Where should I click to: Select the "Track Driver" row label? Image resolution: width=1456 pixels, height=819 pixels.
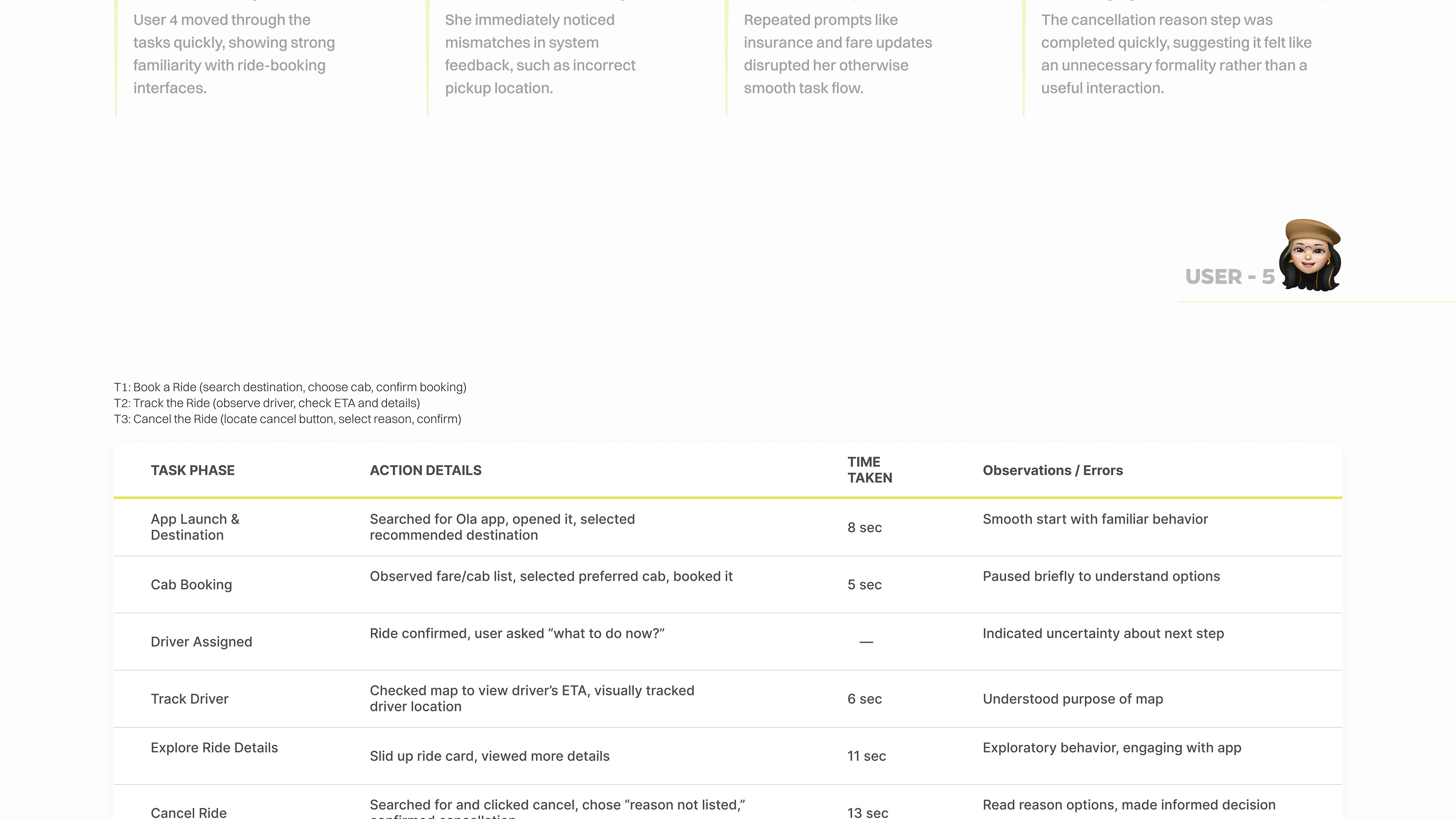coord(189,698)
